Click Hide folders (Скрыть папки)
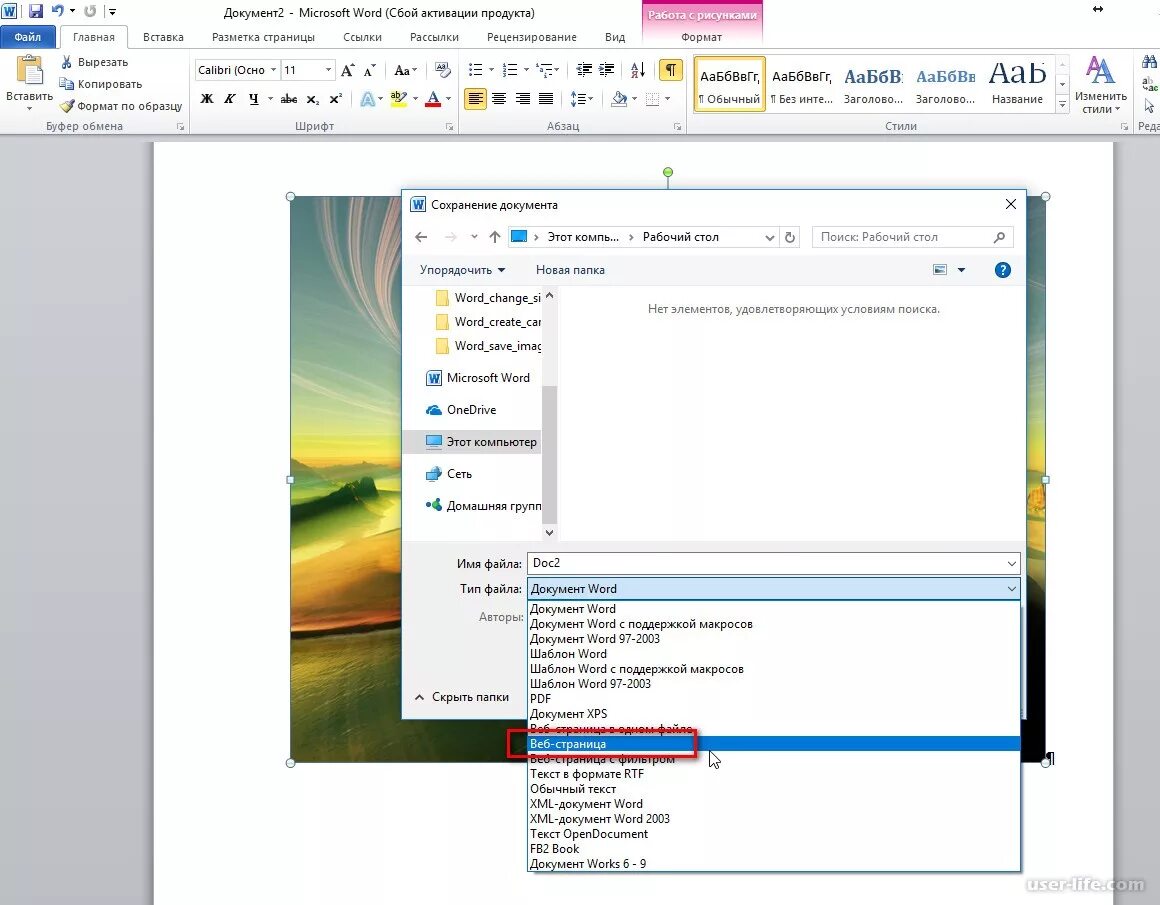 coord(462,697)
